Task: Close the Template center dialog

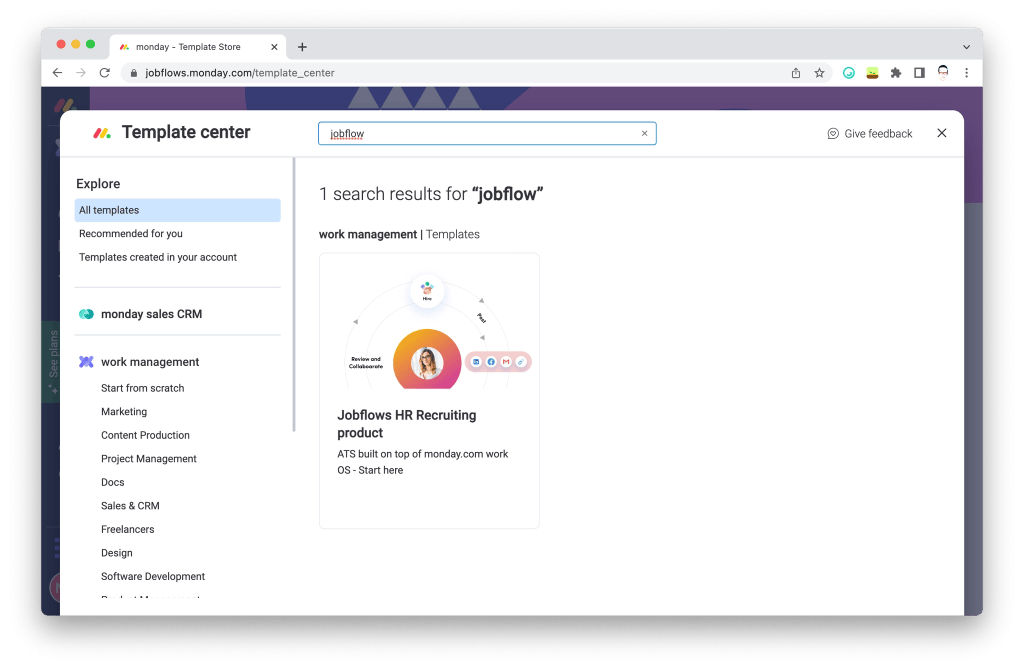Action: [941, 133]
